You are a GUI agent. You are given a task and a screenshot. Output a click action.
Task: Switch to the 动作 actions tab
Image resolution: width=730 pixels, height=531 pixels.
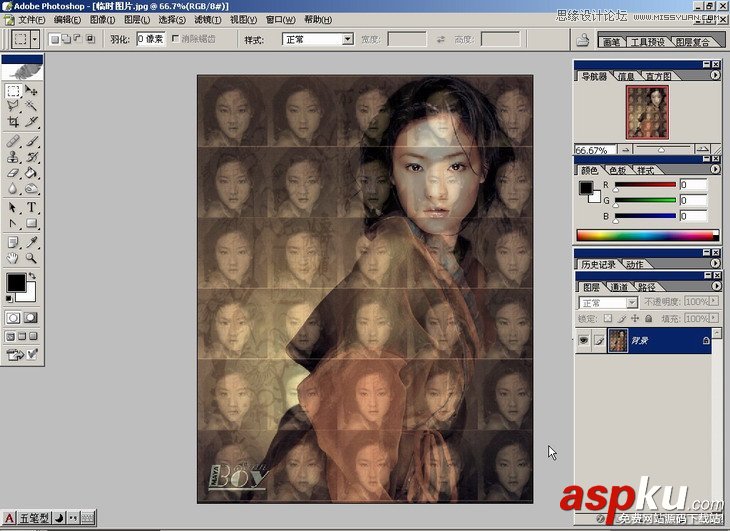coord(635,264)
